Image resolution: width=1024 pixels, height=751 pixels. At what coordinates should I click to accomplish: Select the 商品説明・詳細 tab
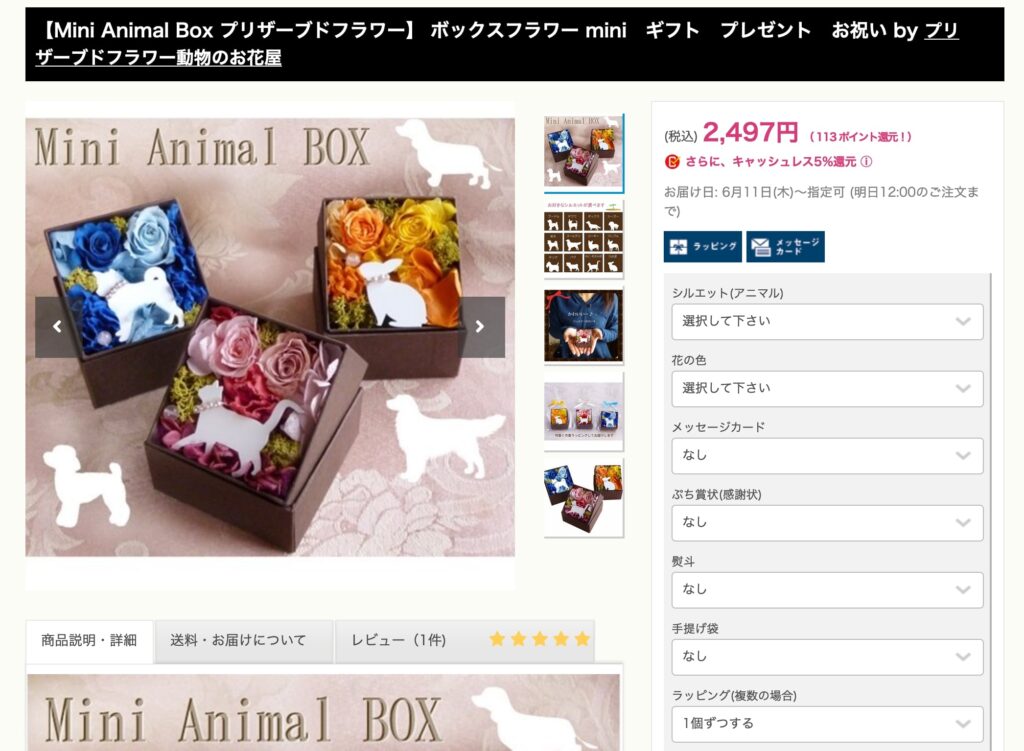[89, 641]
